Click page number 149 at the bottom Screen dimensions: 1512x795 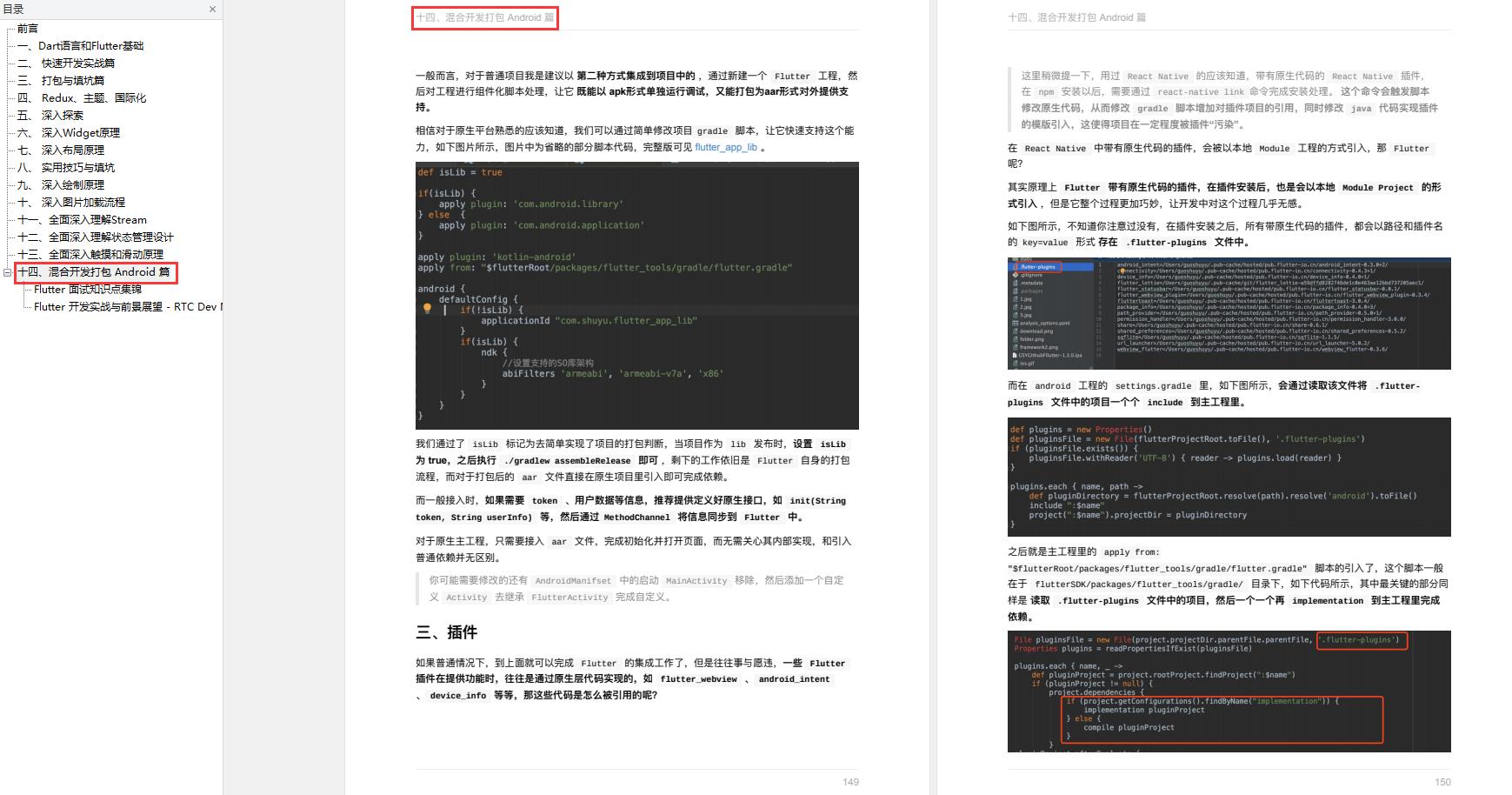(849, 781)
